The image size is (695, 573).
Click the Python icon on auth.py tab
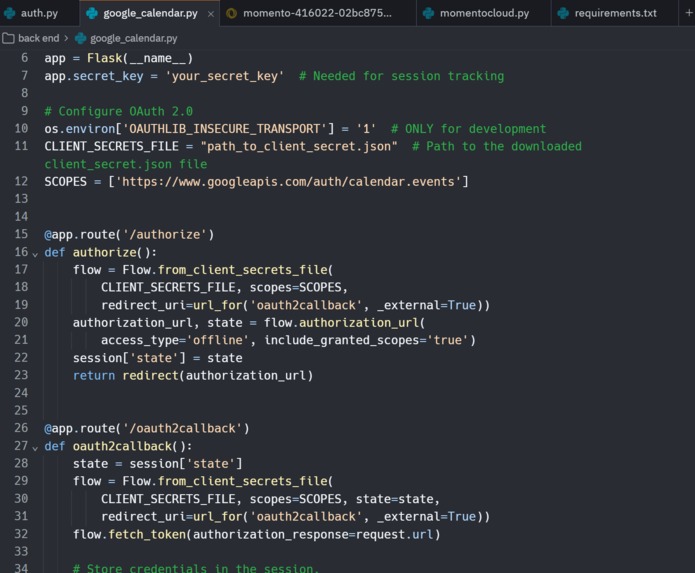[x=9, y=13]
